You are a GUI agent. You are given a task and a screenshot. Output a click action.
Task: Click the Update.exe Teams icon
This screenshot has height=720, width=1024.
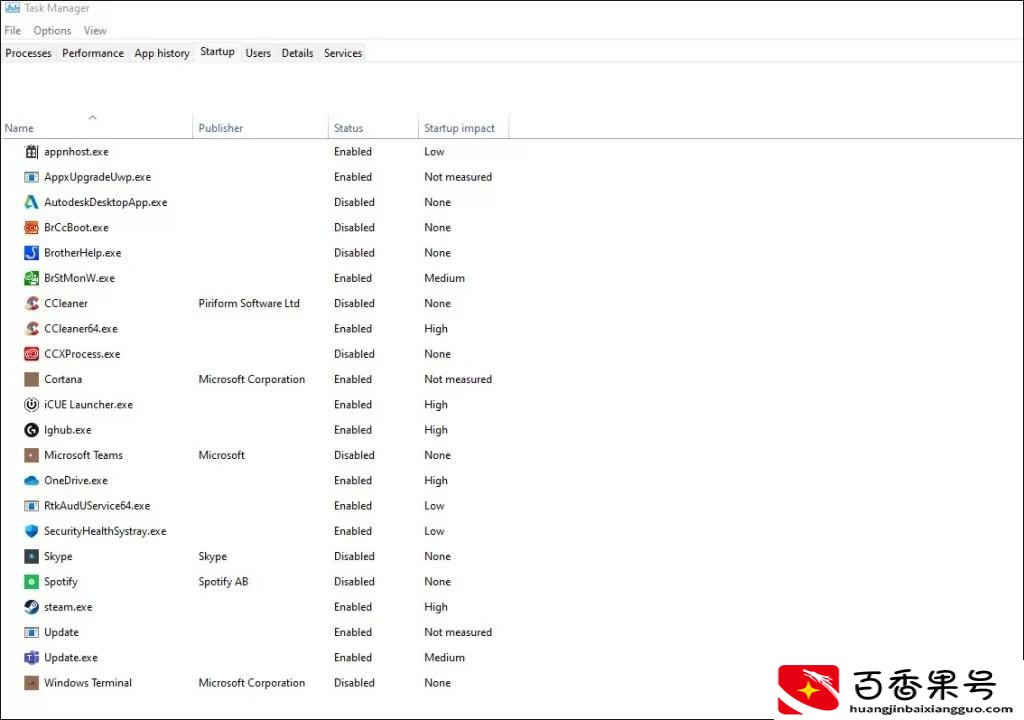31,658
